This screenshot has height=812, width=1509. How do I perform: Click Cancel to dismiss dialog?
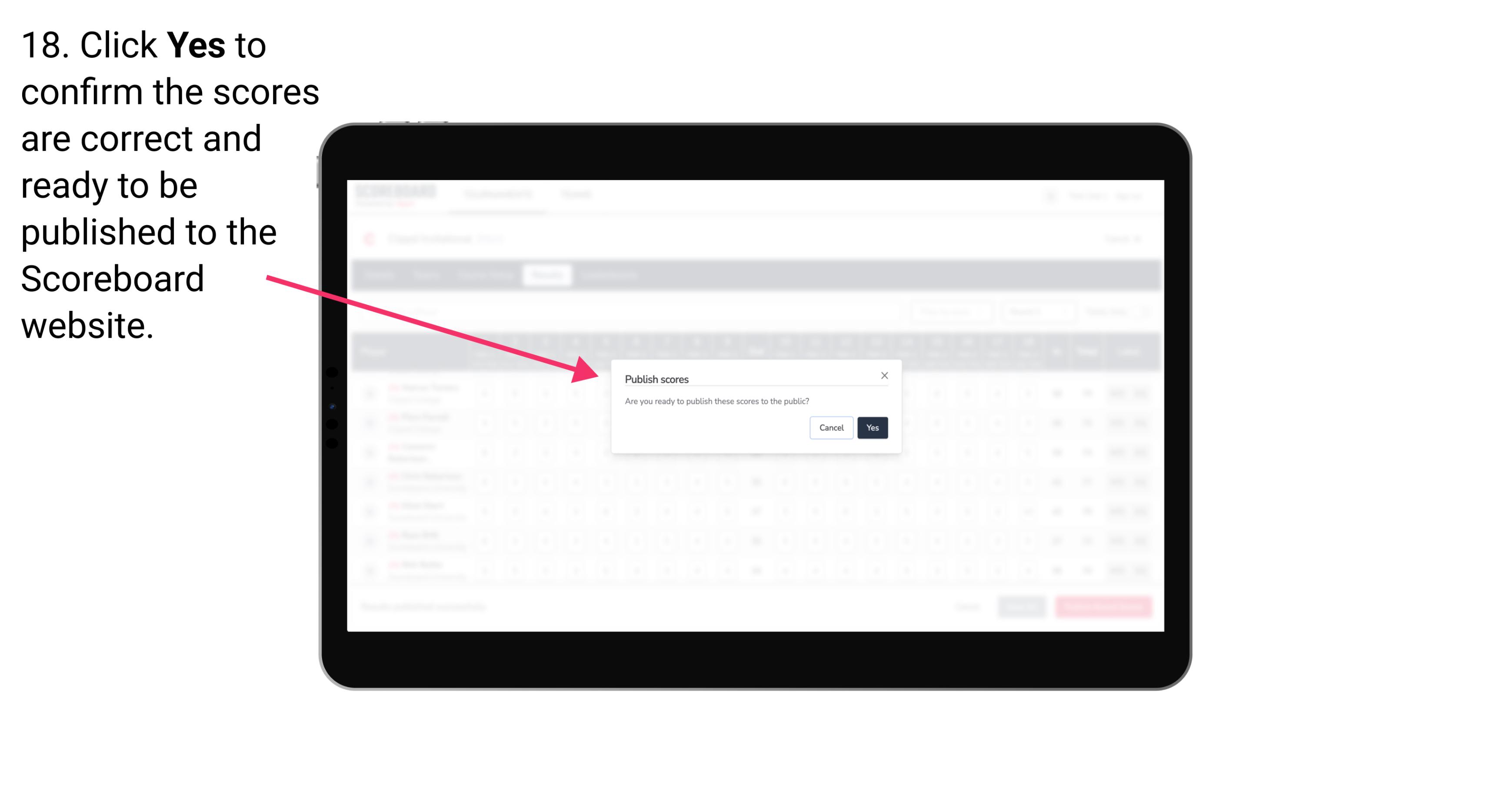[832, 426]
